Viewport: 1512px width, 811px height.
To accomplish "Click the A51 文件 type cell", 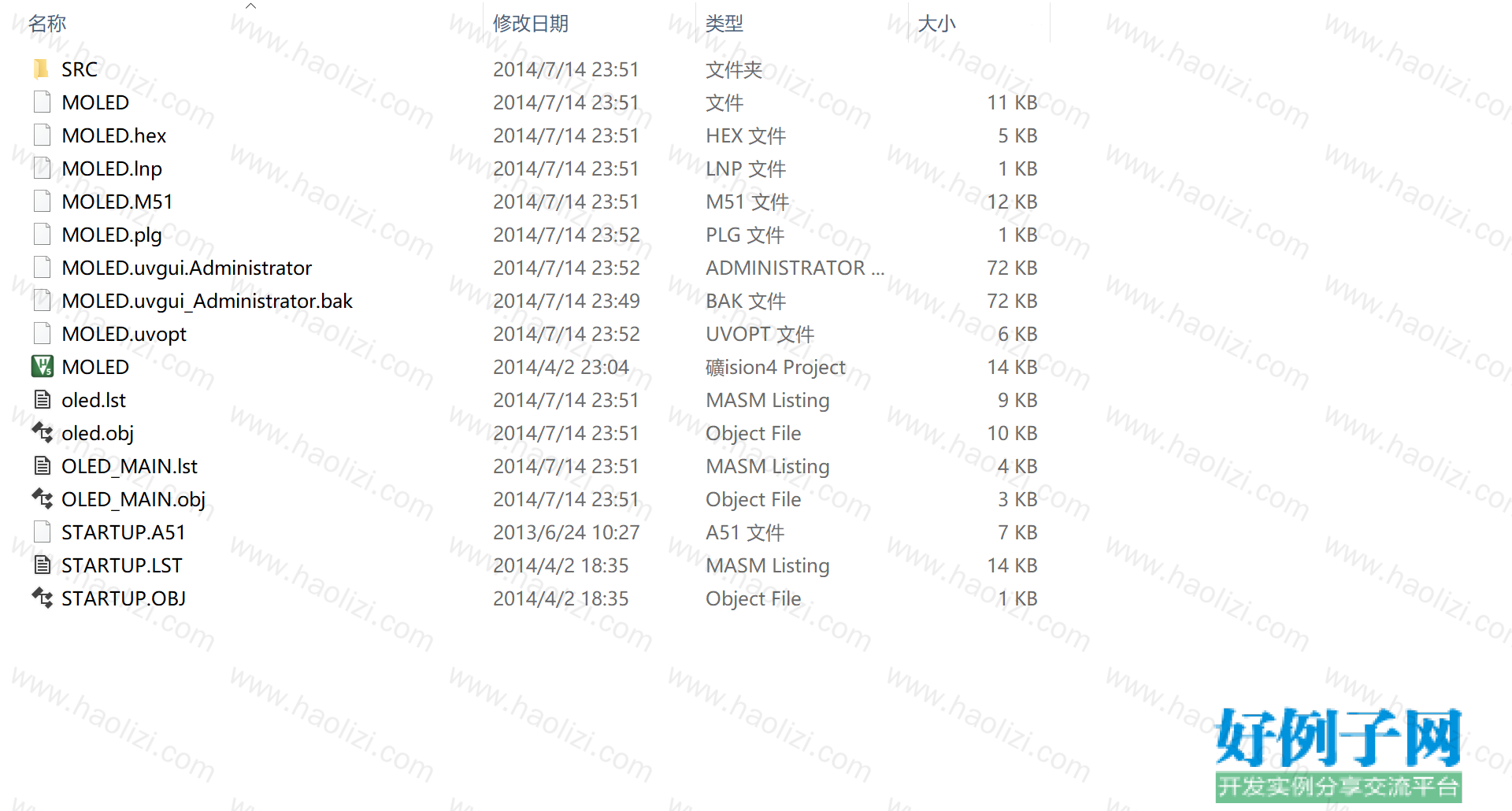I will click(745, 532).
